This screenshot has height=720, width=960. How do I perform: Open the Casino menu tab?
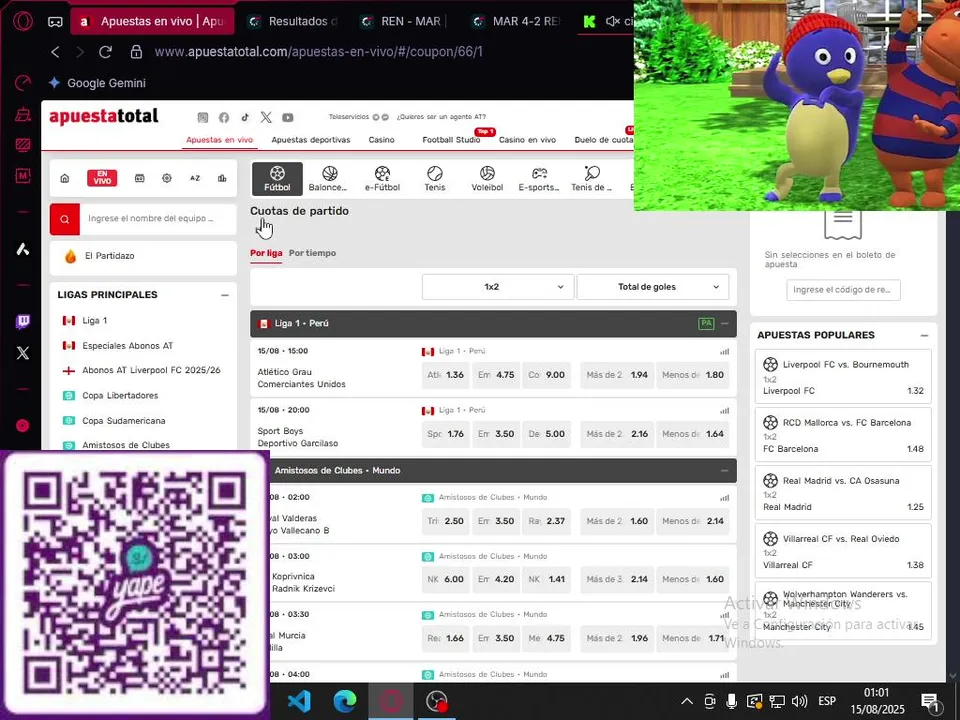(381, 140)
